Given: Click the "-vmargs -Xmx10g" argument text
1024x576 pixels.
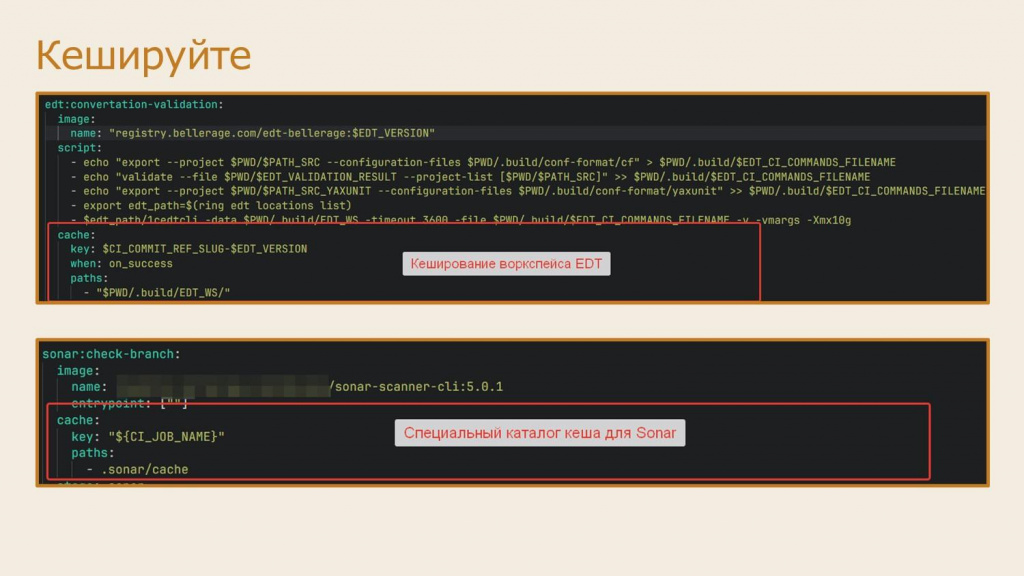Looking at the screenshot, I should pos(803,220).
